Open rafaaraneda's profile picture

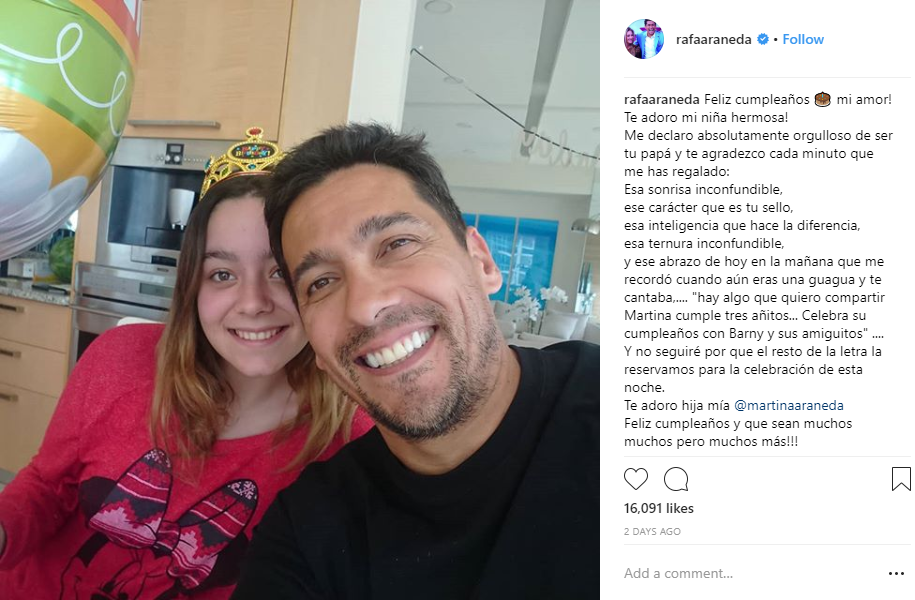(x=644, y=39)
